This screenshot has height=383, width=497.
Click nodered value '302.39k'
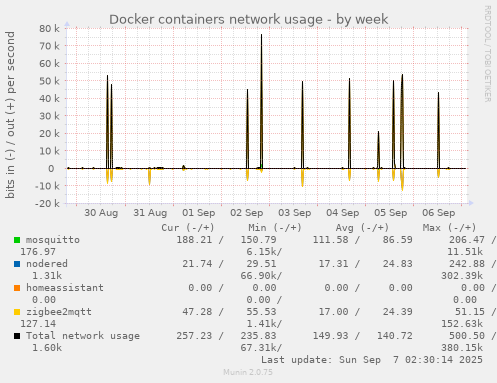point(462,276)
